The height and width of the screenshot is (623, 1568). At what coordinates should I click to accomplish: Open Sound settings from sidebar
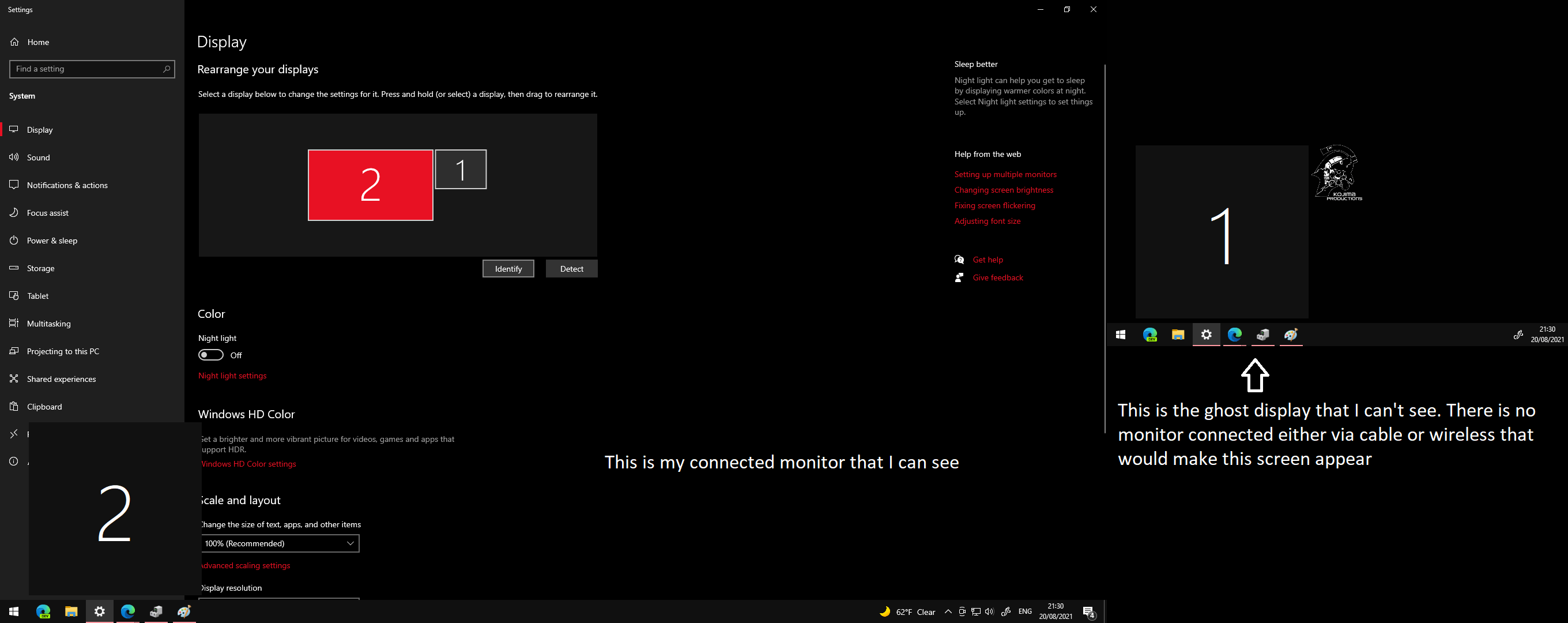point(37,157)
